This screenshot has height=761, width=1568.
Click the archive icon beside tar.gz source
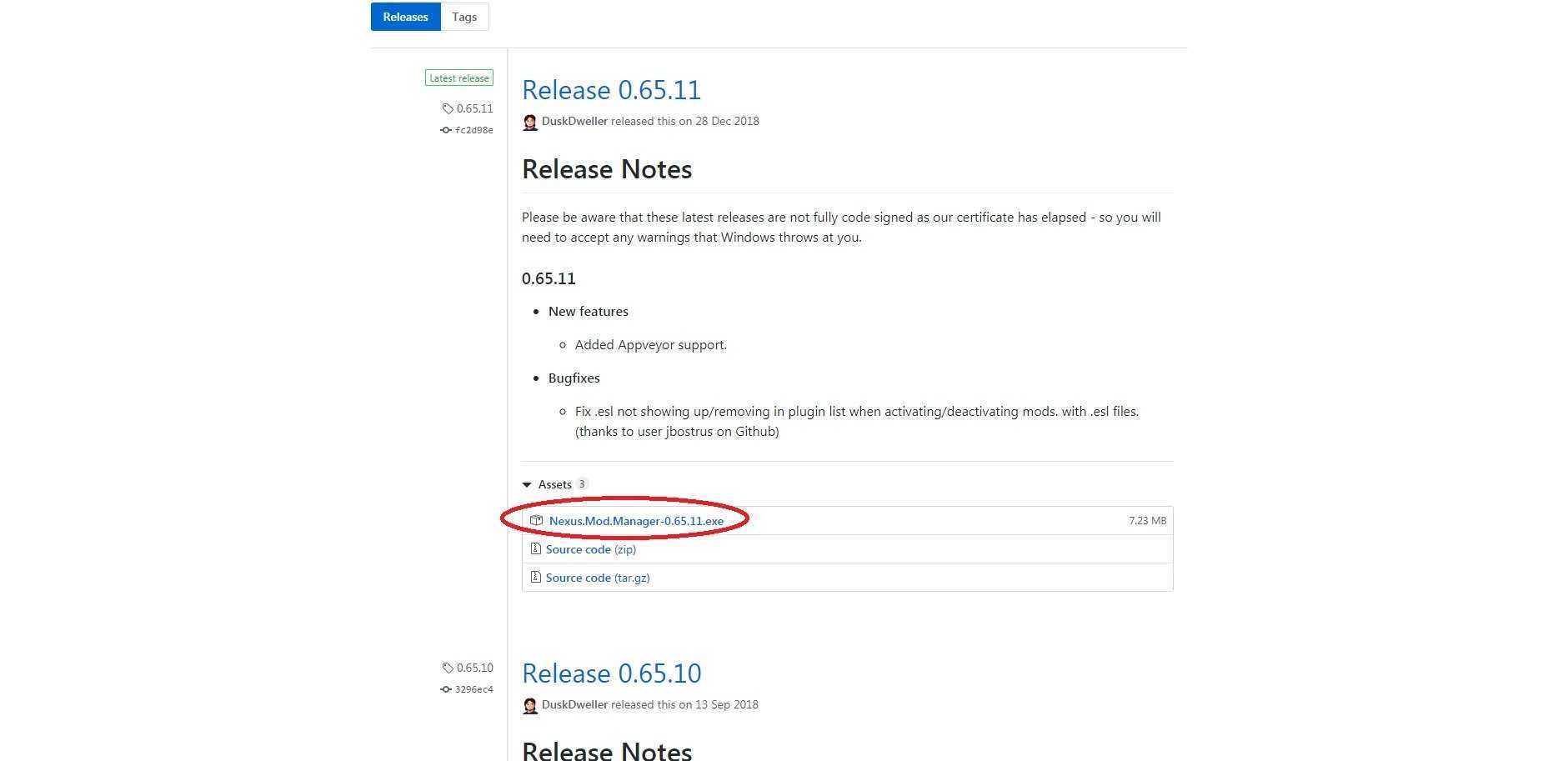[x=536, y=578]
